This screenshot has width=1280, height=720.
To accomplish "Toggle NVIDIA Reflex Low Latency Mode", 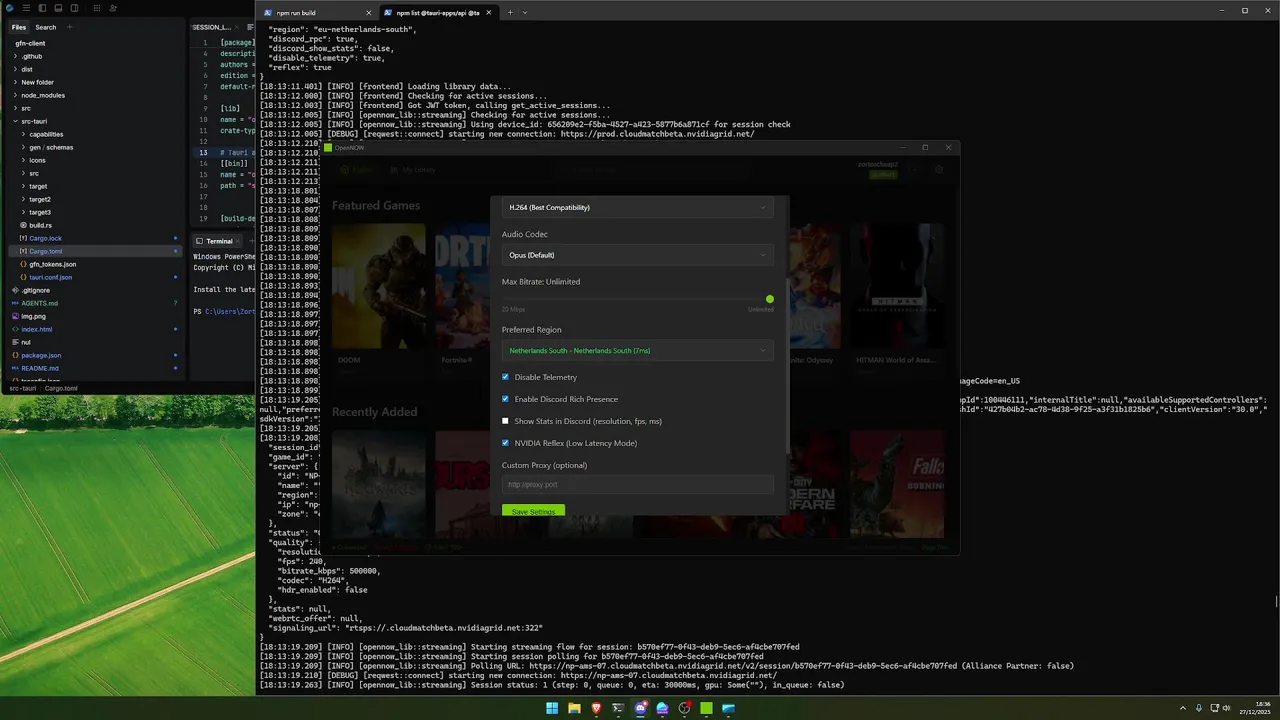I will click(506, 443).
